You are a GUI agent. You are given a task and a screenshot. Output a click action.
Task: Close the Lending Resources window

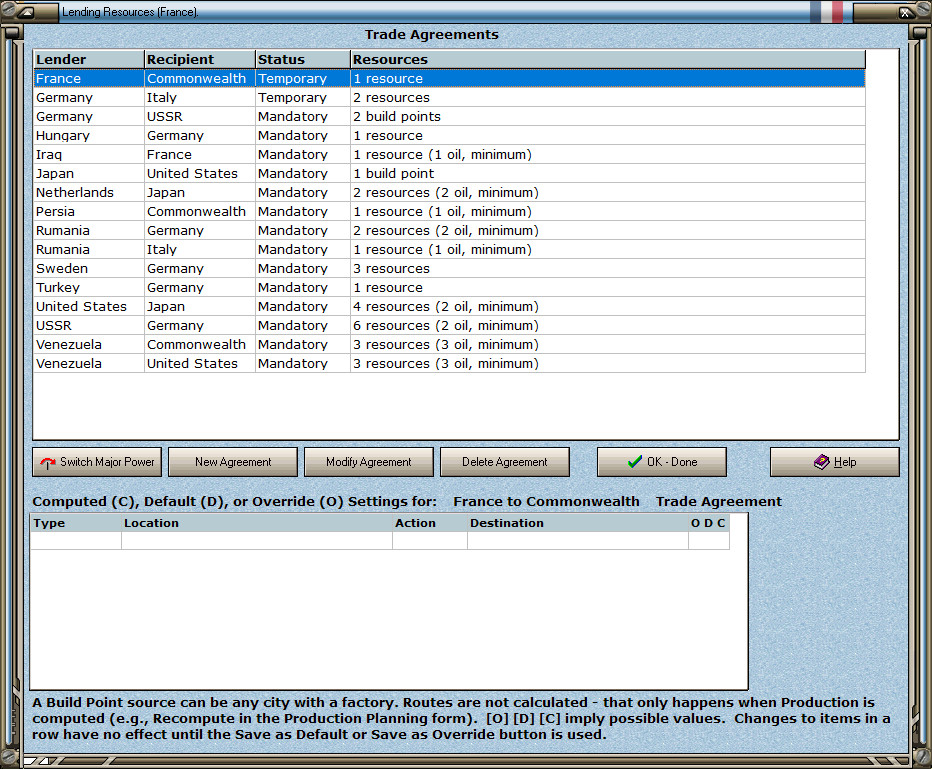[x=905, y=12]
